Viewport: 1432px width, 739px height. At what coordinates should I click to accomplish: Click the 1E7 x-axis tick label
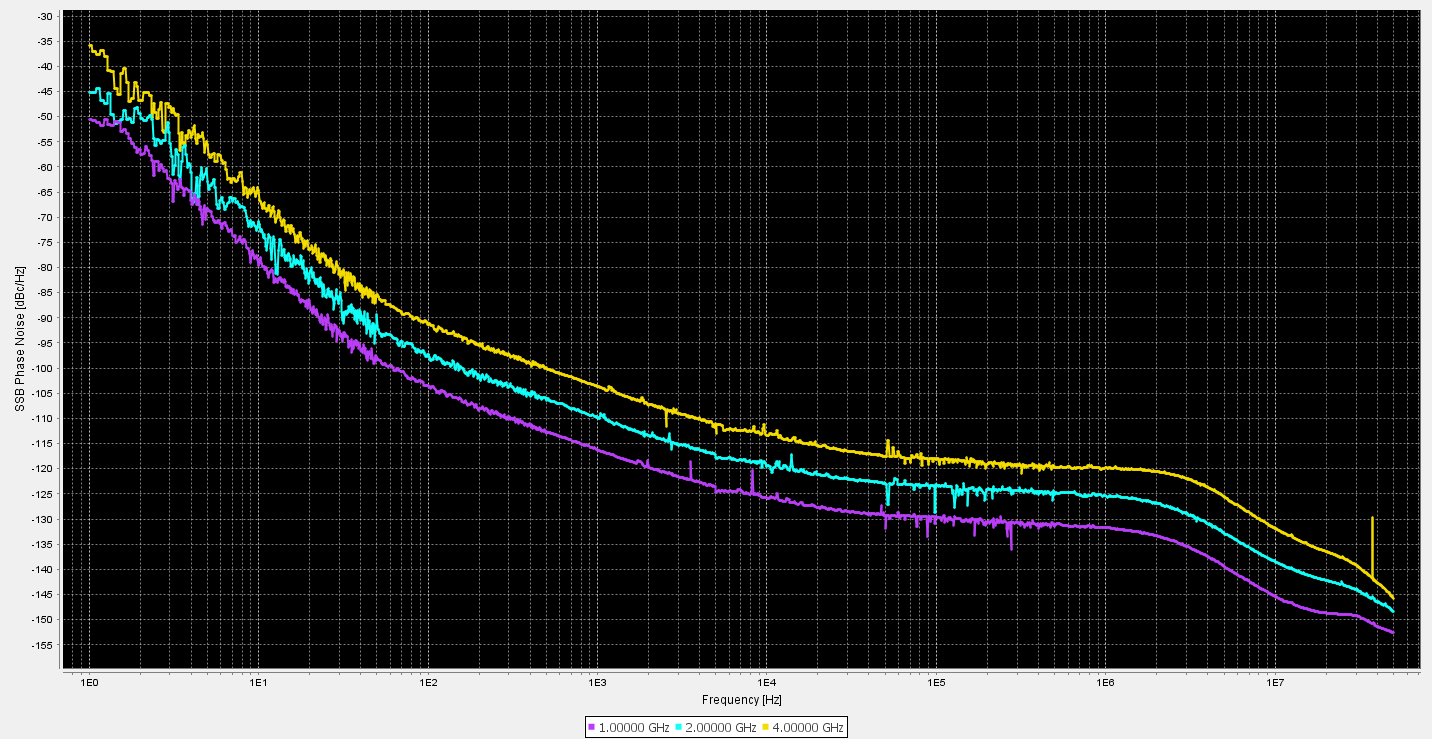(x=1274, y=683)
